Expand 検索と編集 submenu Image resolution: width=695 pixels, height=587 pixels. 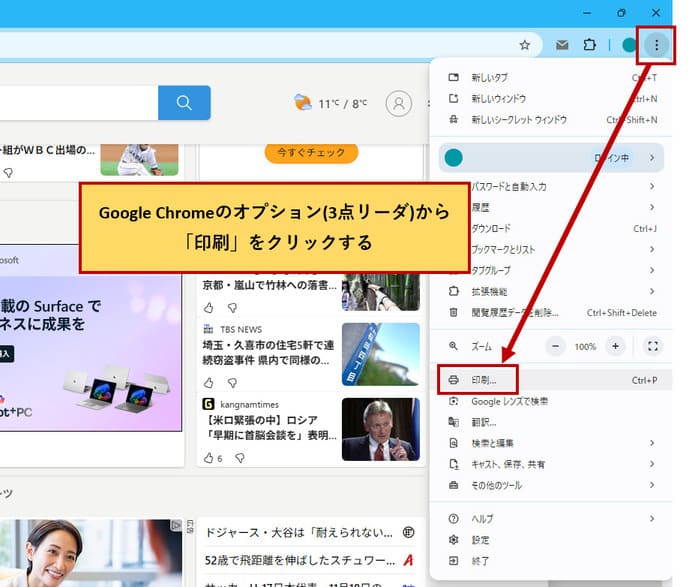point(552,443)
